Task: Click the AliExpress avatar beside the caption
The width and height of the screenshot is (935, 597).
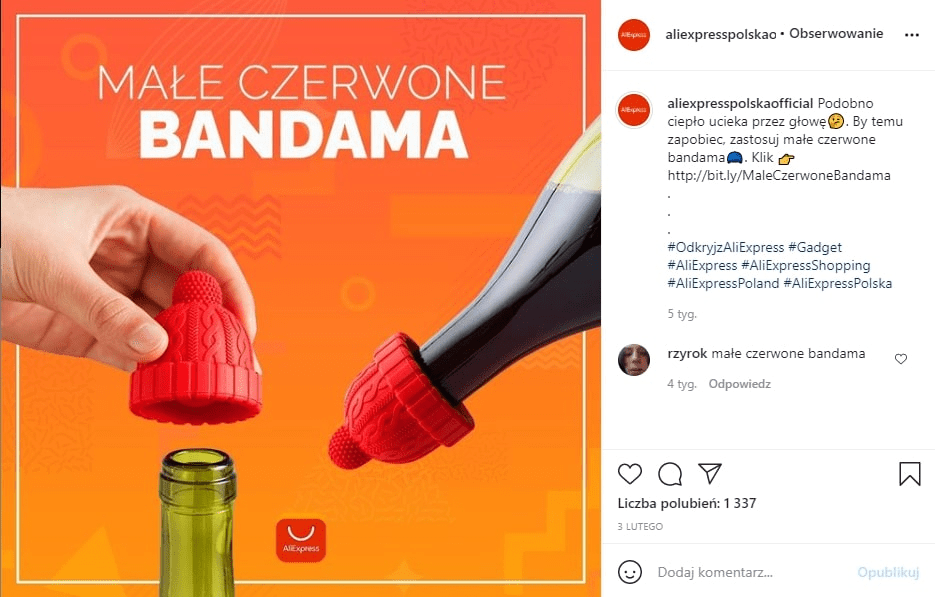Action: (634, 110)
